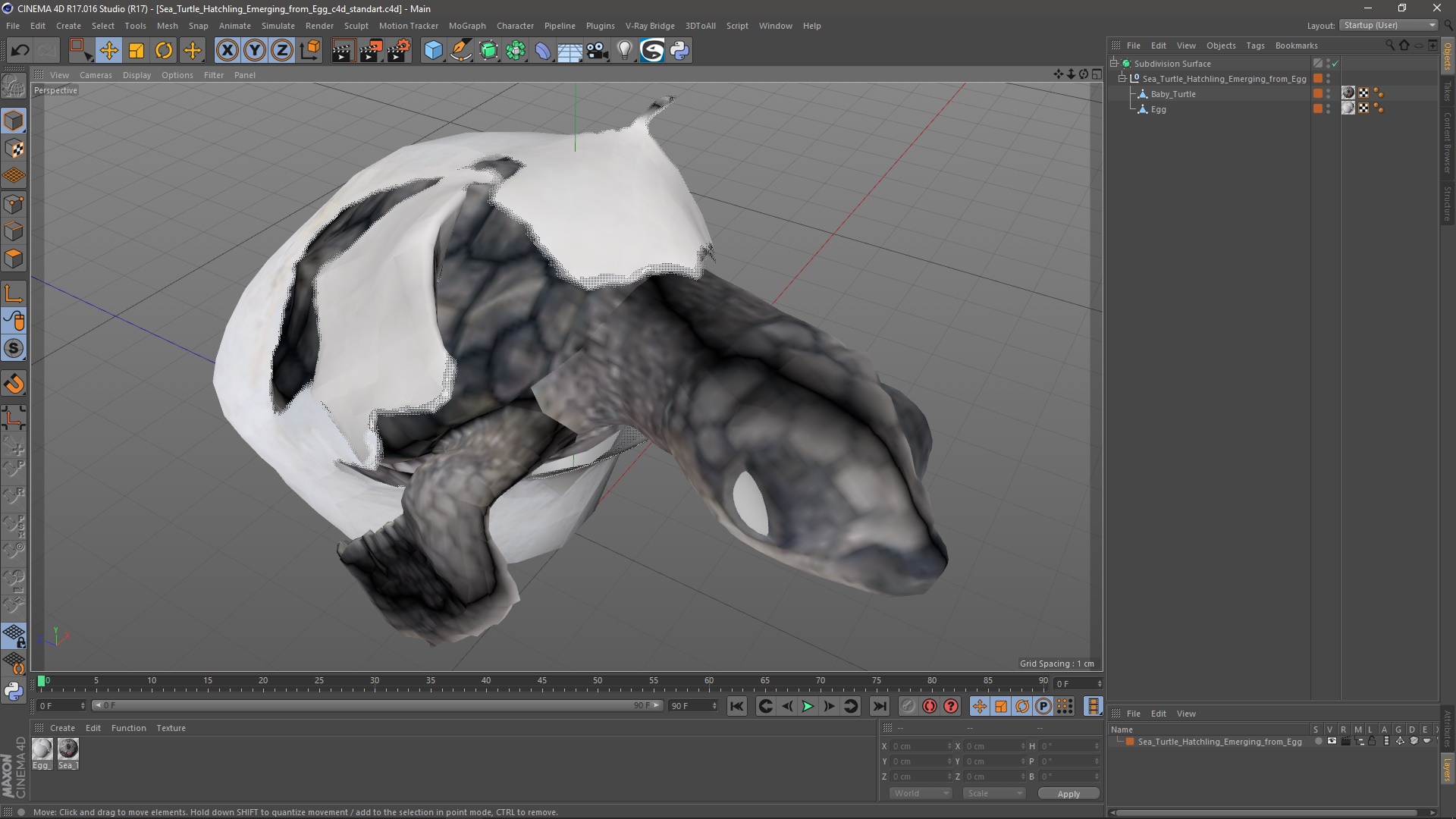The height and width of the screenshot is (819, 1456).
Task: Switch to Texture mode in left palette
Action: (x=14, y=149)
